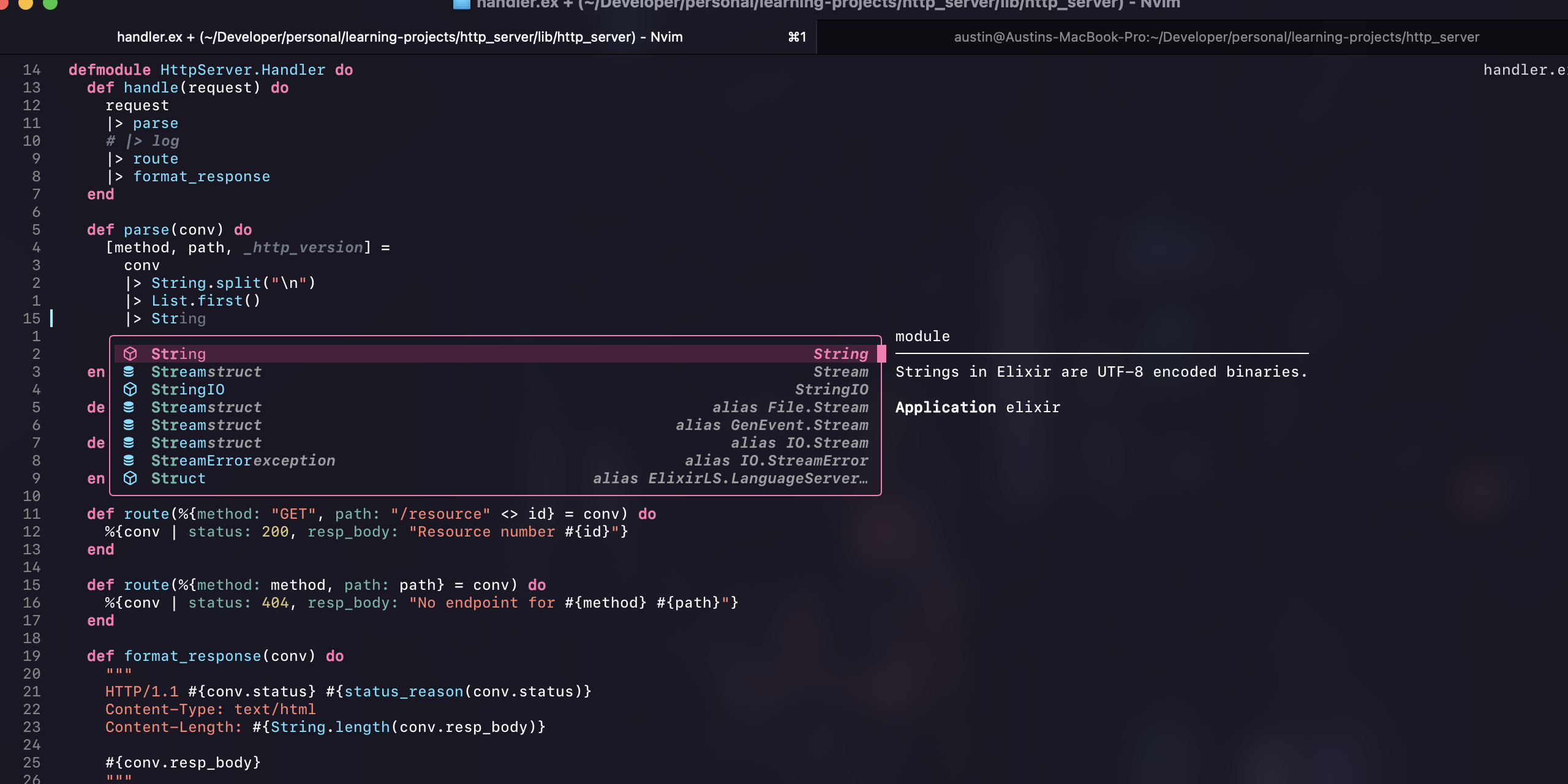Click the String module icon in completion menu

130,354
